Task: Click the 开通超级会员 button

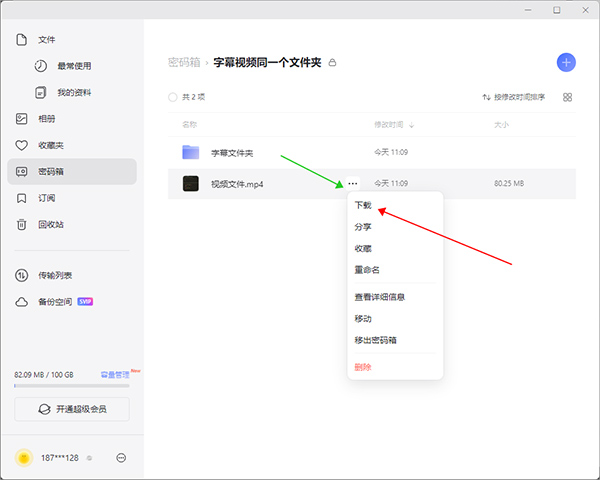Action: (72, 409)
